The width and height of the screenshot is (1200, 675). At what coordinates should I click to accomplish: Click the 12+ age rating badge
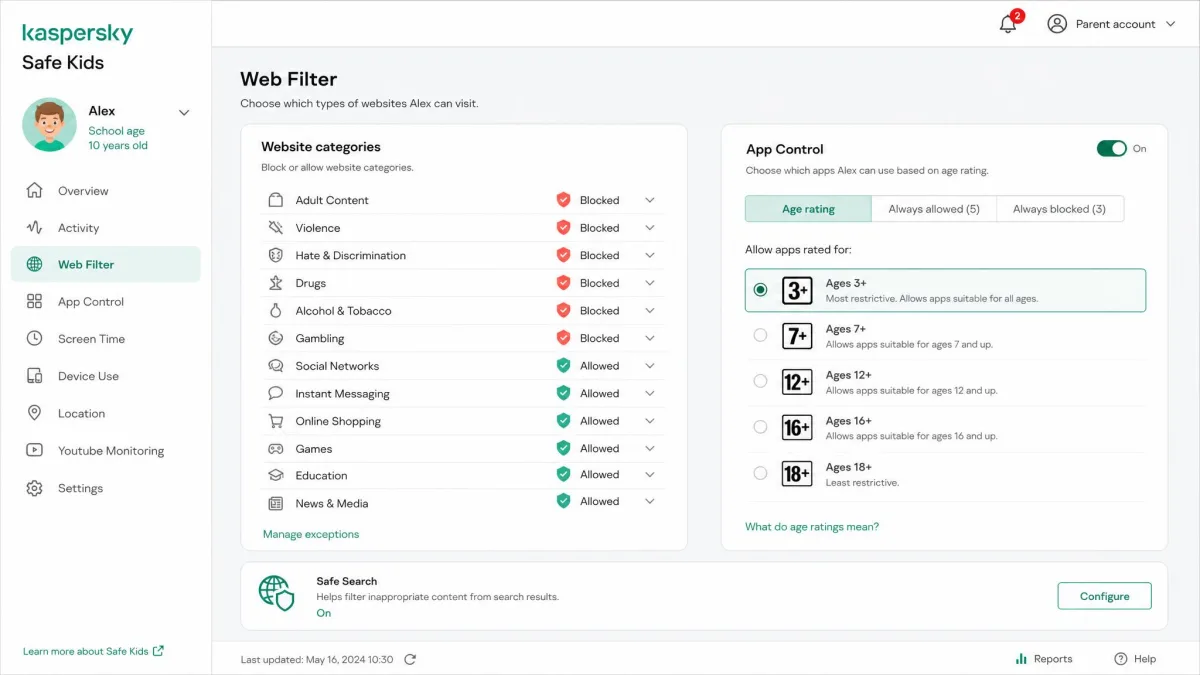797,381
